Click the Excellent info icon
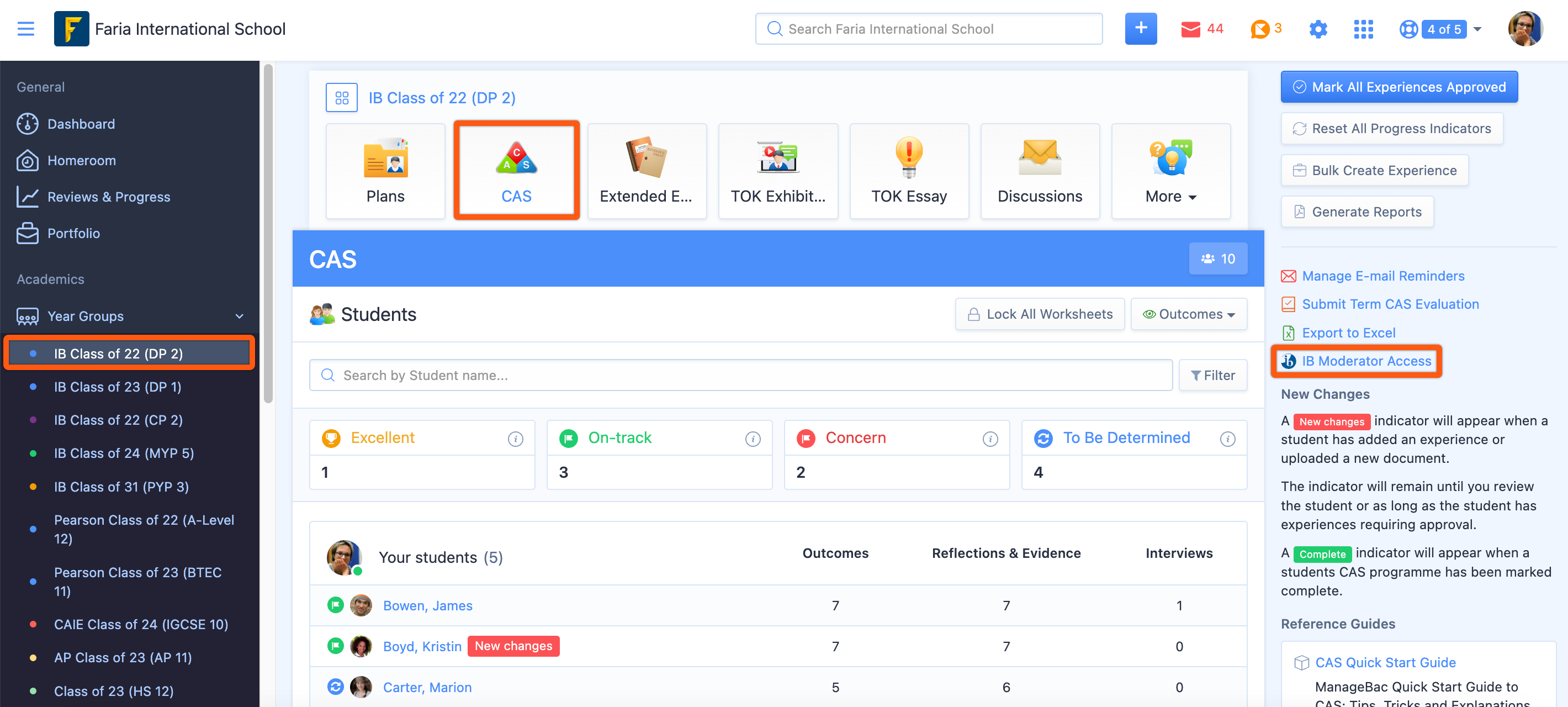1568x707 pixels. (x=515, y=439)
